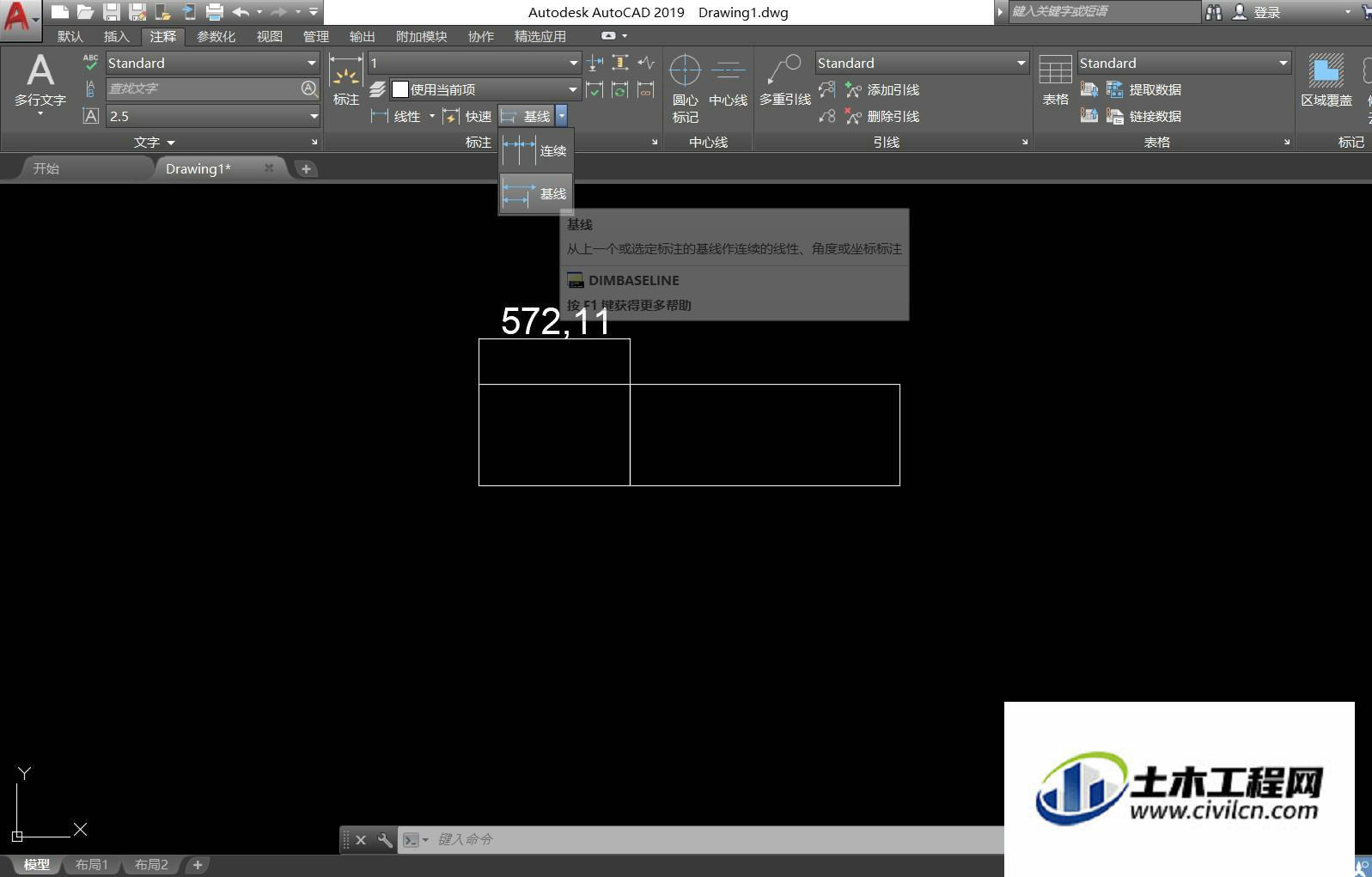
Task: Close the Drawing1* file tab
Action: click(x=269, y=168)
